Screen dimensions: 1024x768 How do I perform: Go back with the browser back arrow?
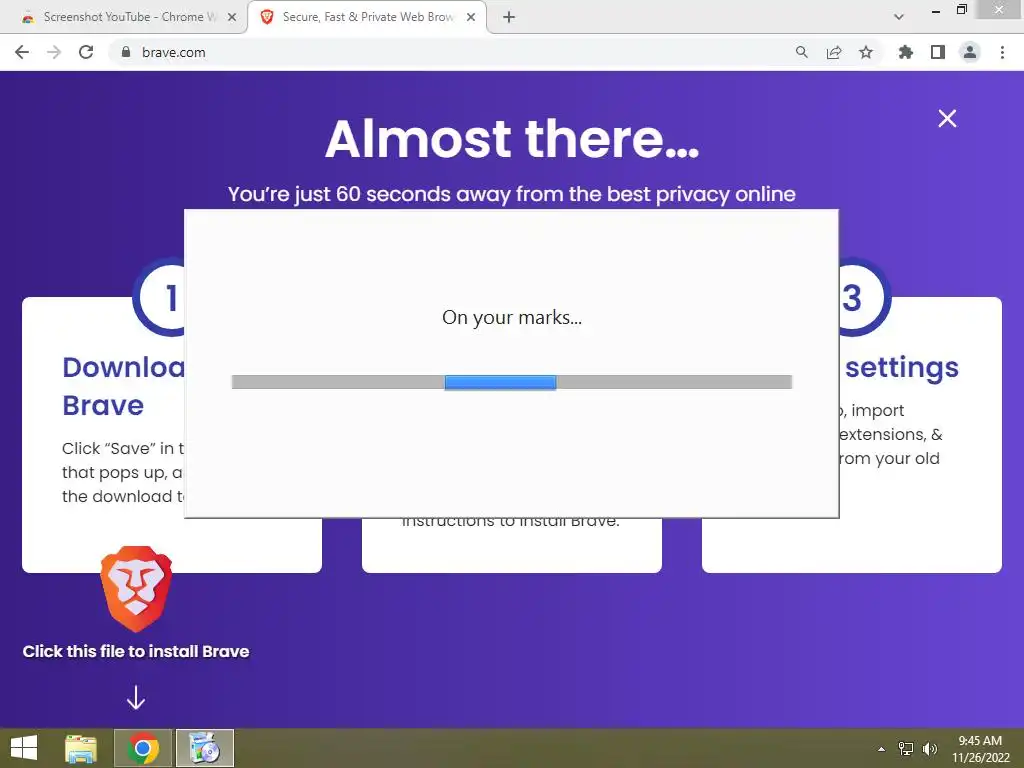pyautogui.click(x=22, y=52)
